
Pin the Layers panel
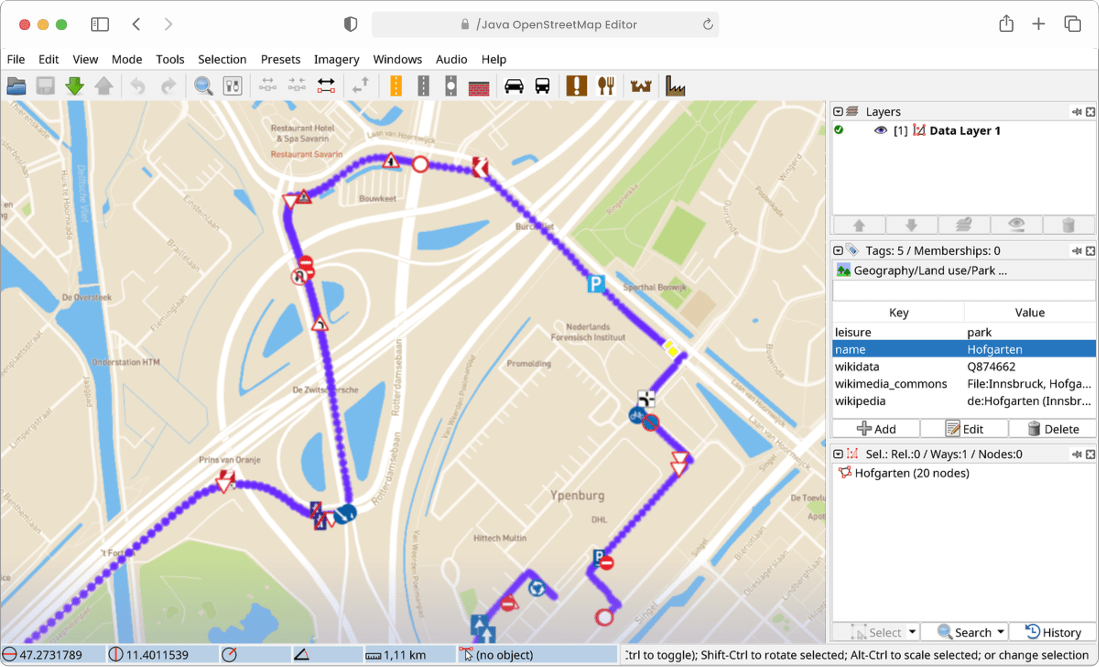pos(1077,112)
